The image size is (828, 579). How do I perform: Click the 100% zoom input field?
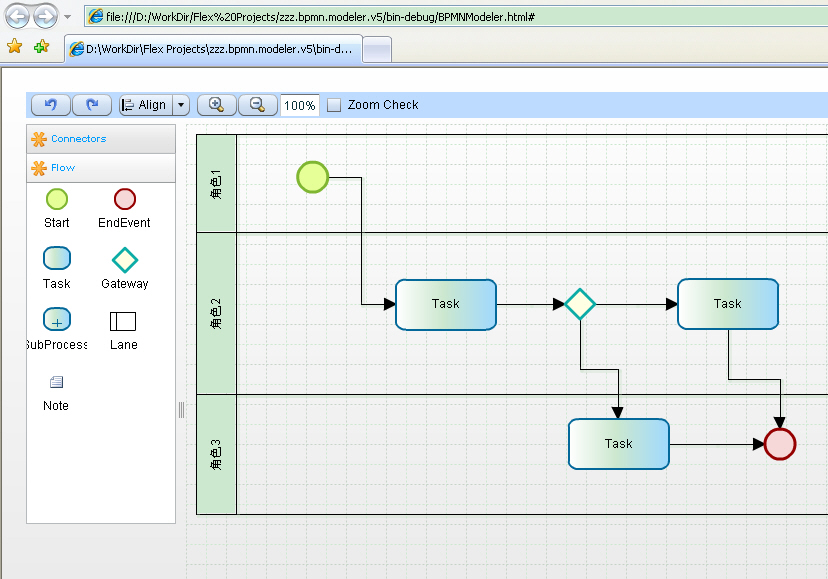299,105
